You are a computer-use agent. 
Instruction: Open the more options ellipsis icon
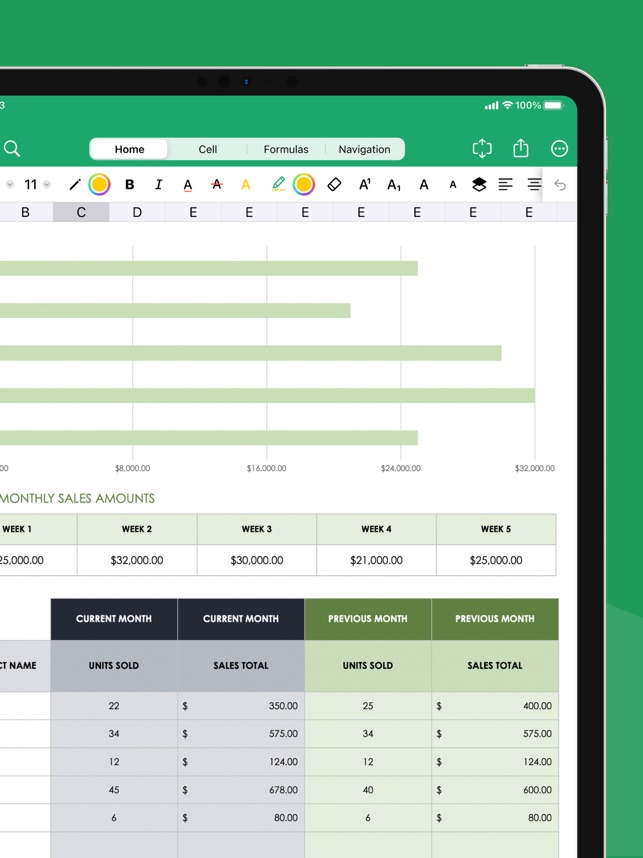pyautogui.click(x=559, y=148)
